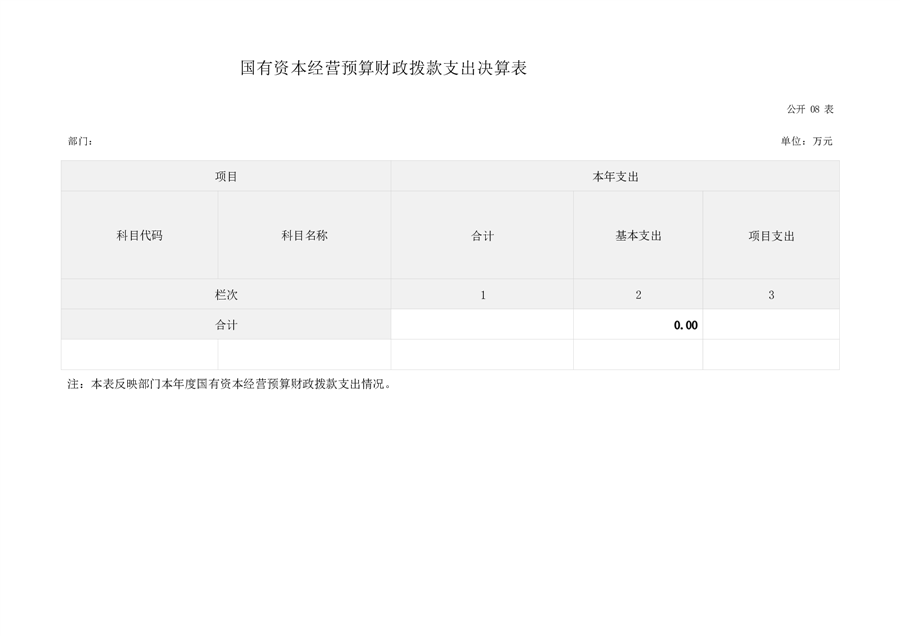Select the 基本支出 column header
The height and width of the screenshot is (636, 900).
coord(638,236)
